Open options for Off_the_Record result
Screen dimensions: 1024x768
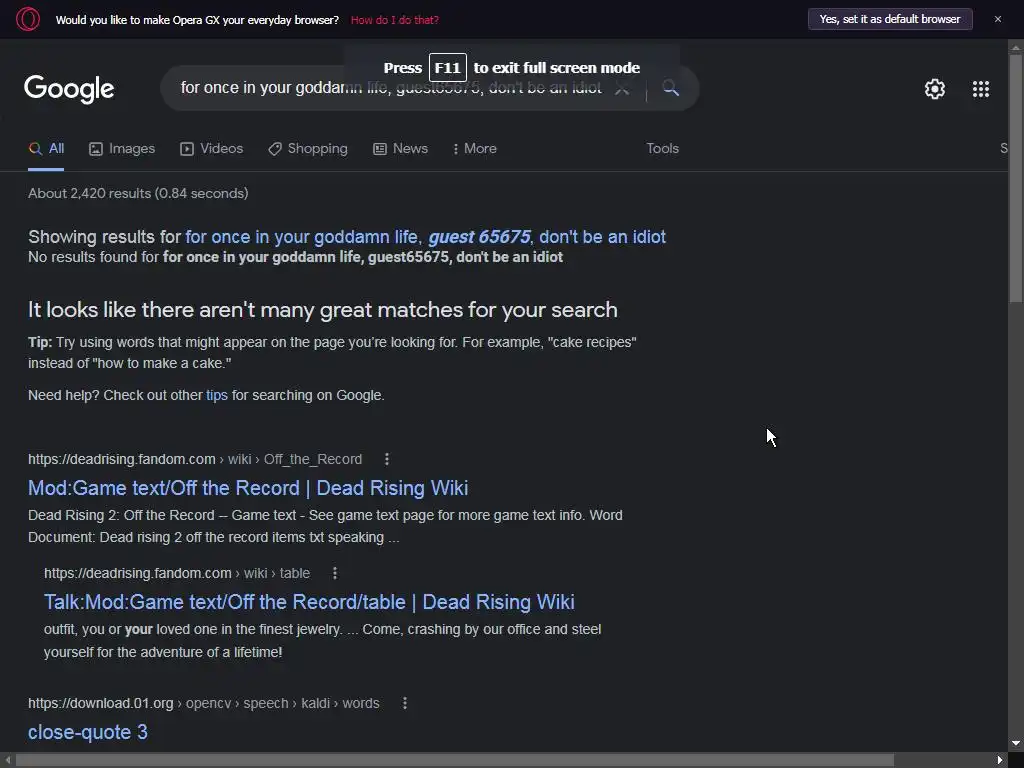[x=387, y=459]
